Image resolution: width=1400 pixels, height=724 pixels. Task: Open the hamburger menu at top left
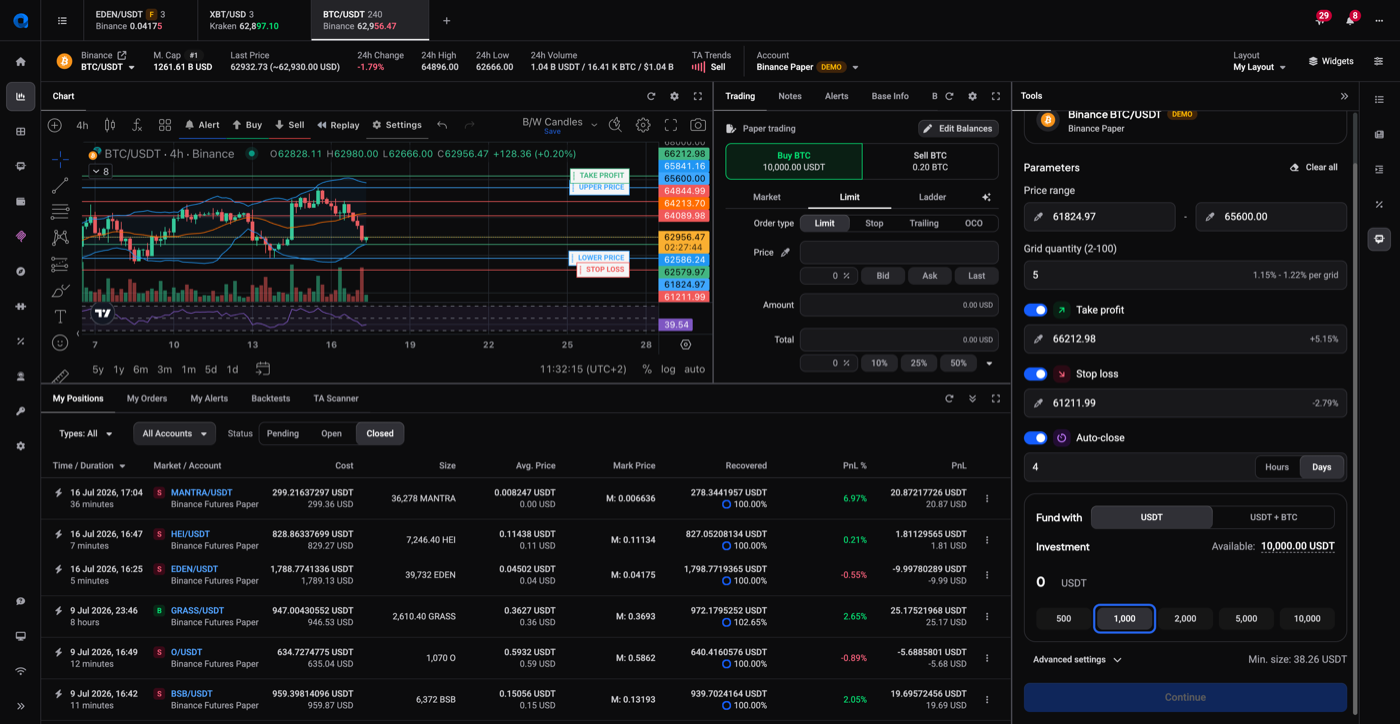tap(62, 20)
